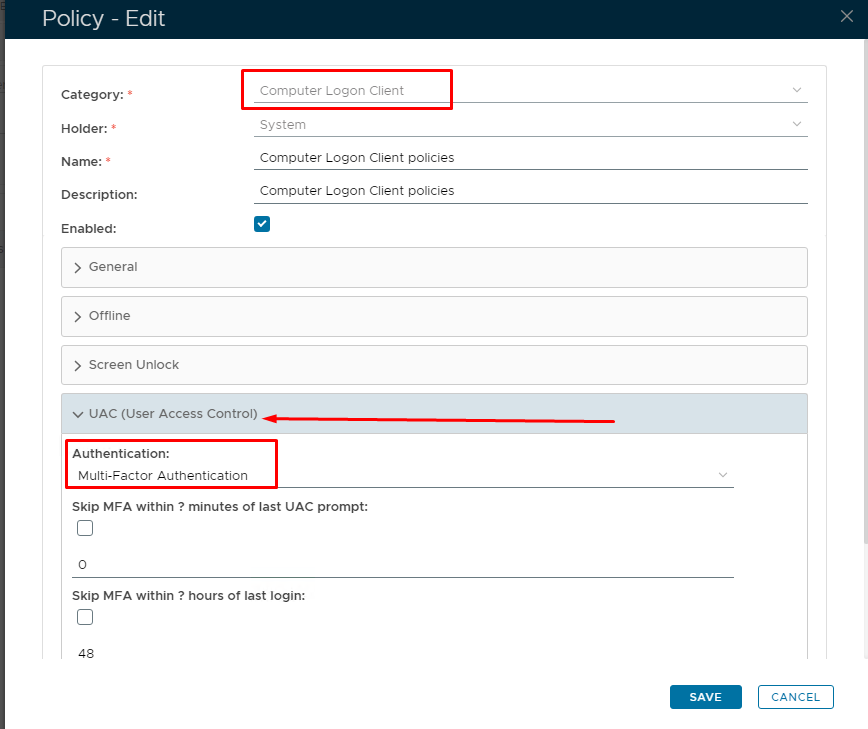The height and width of the screenshot is (729, 868).
Task: Focus the Description text field
Action: (530, 191)
